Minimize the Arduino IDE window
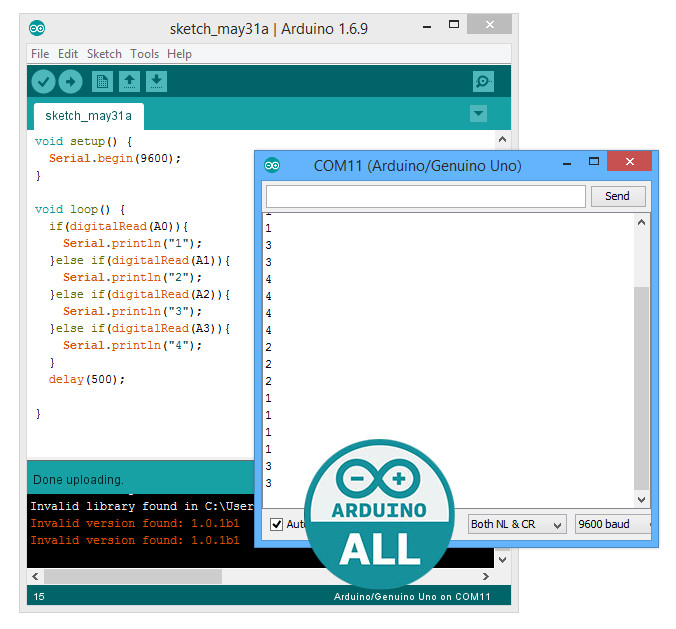 tap(427, 26)
